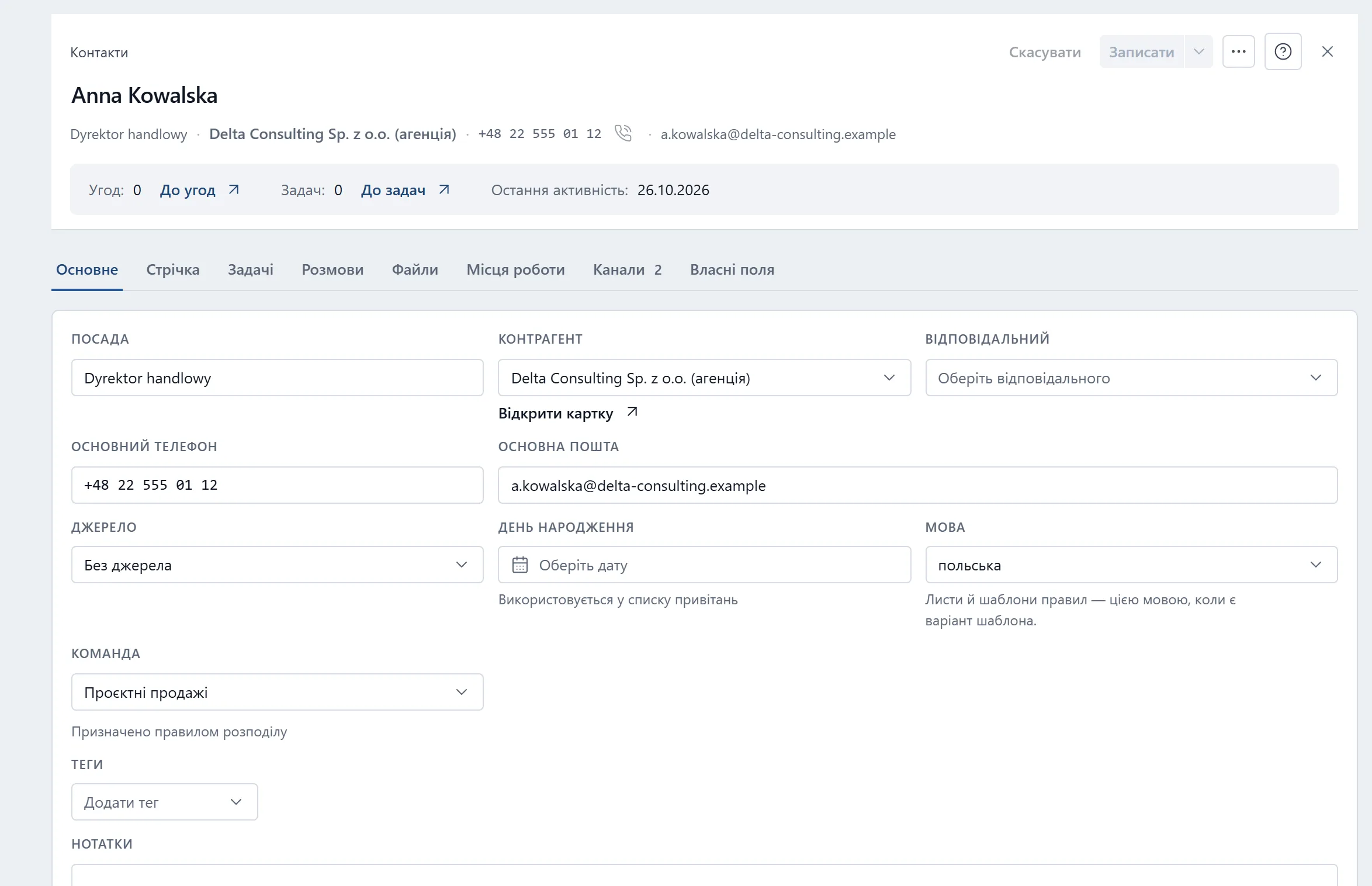
Task: Click the contact name Anna Kowalska
Action: [144, 95]
